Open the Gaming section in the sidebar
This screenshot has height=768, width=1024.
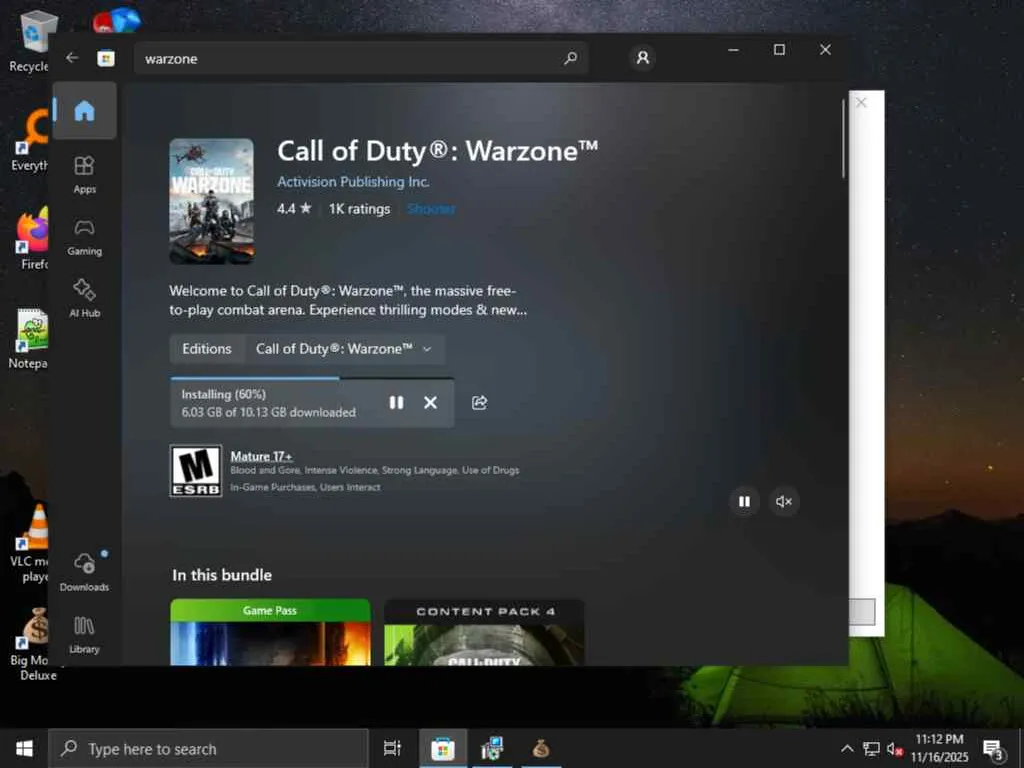click(x=84, y=237)
